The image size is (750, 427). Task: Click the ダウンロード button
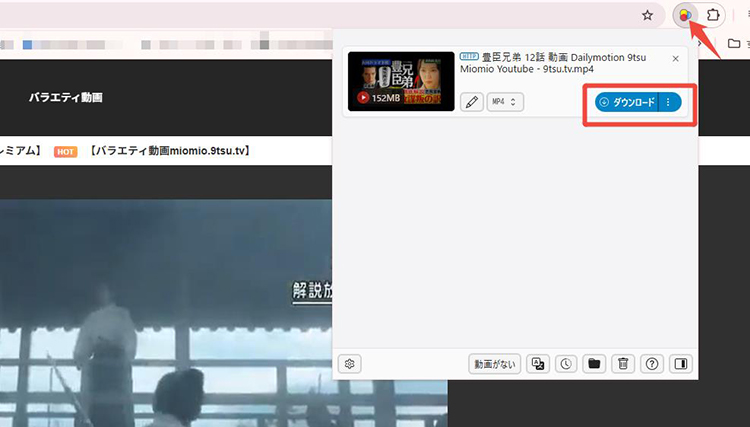point(627,102)
